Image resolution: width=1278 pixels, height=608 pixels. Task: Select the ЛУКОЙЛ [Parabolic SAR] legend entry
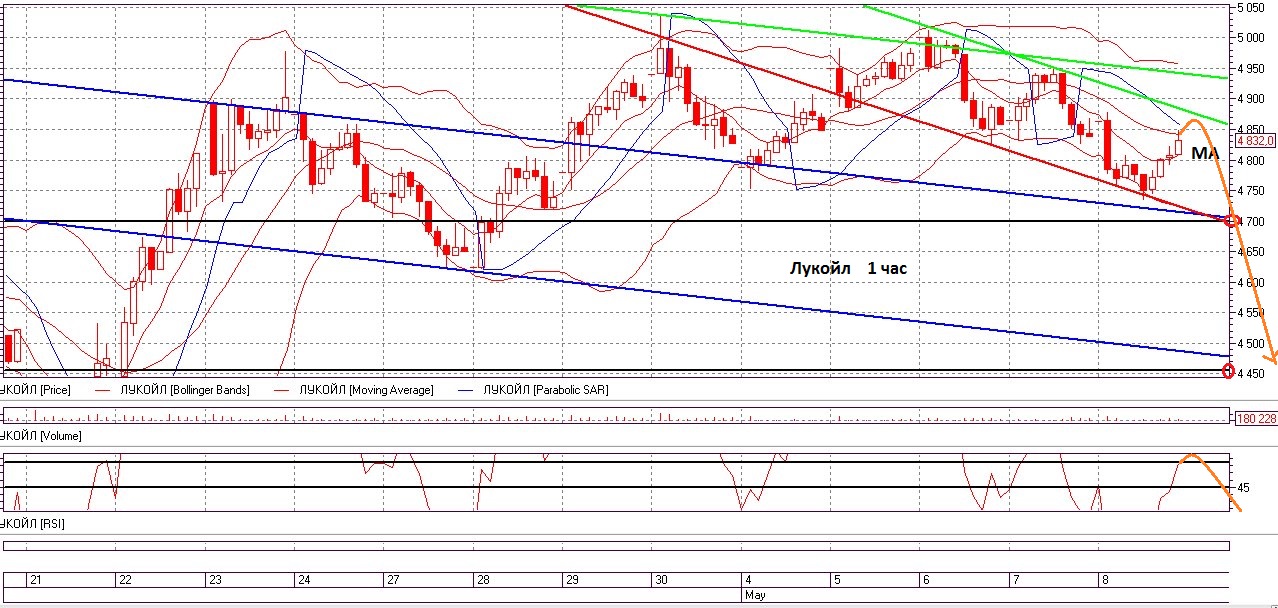[544, 389]
